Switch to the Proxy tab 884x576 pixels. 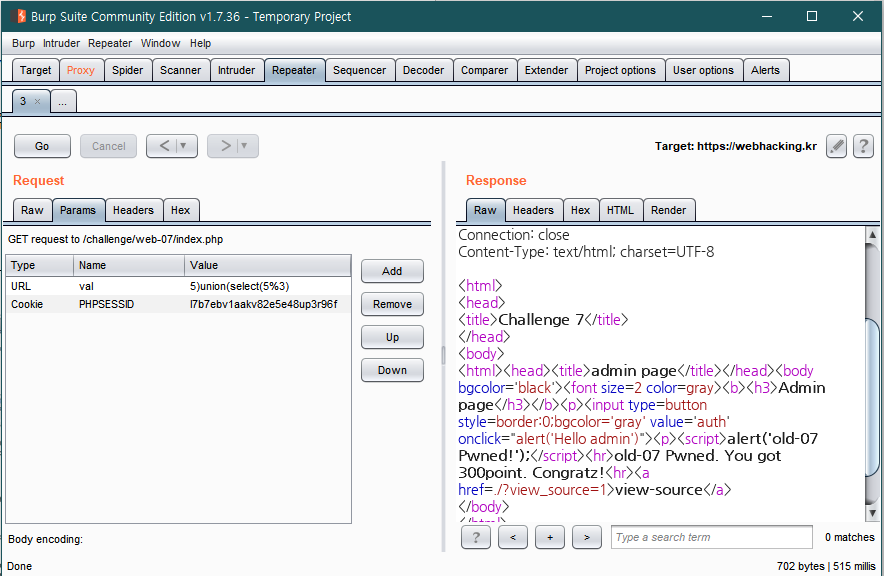81,70
